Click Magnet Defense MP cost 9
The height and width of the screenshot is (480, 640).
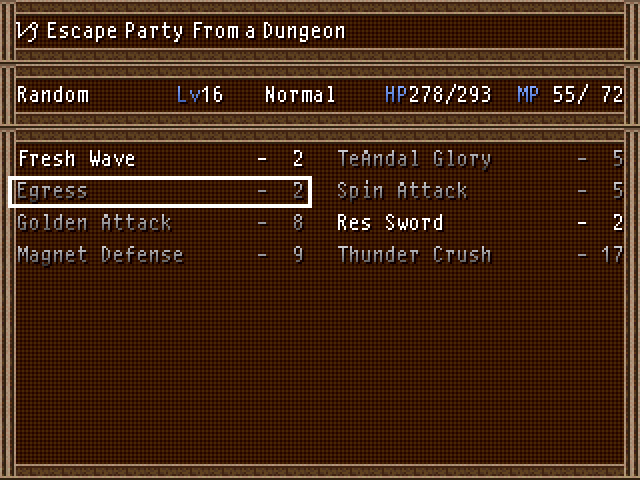[298, 255]
